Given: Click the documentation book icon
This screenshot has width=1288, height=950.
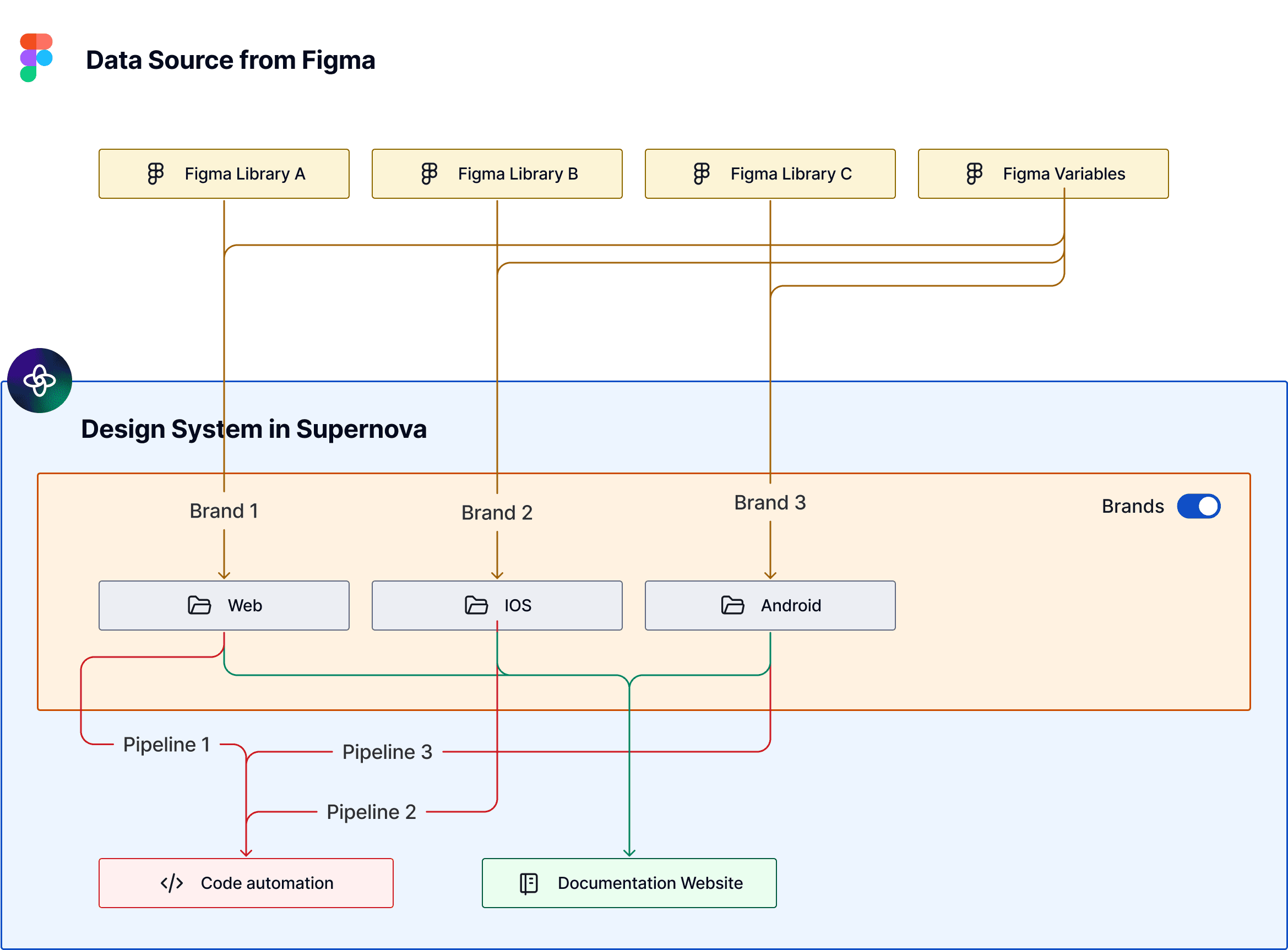Looking at the screenshot, I should point(529,883).
